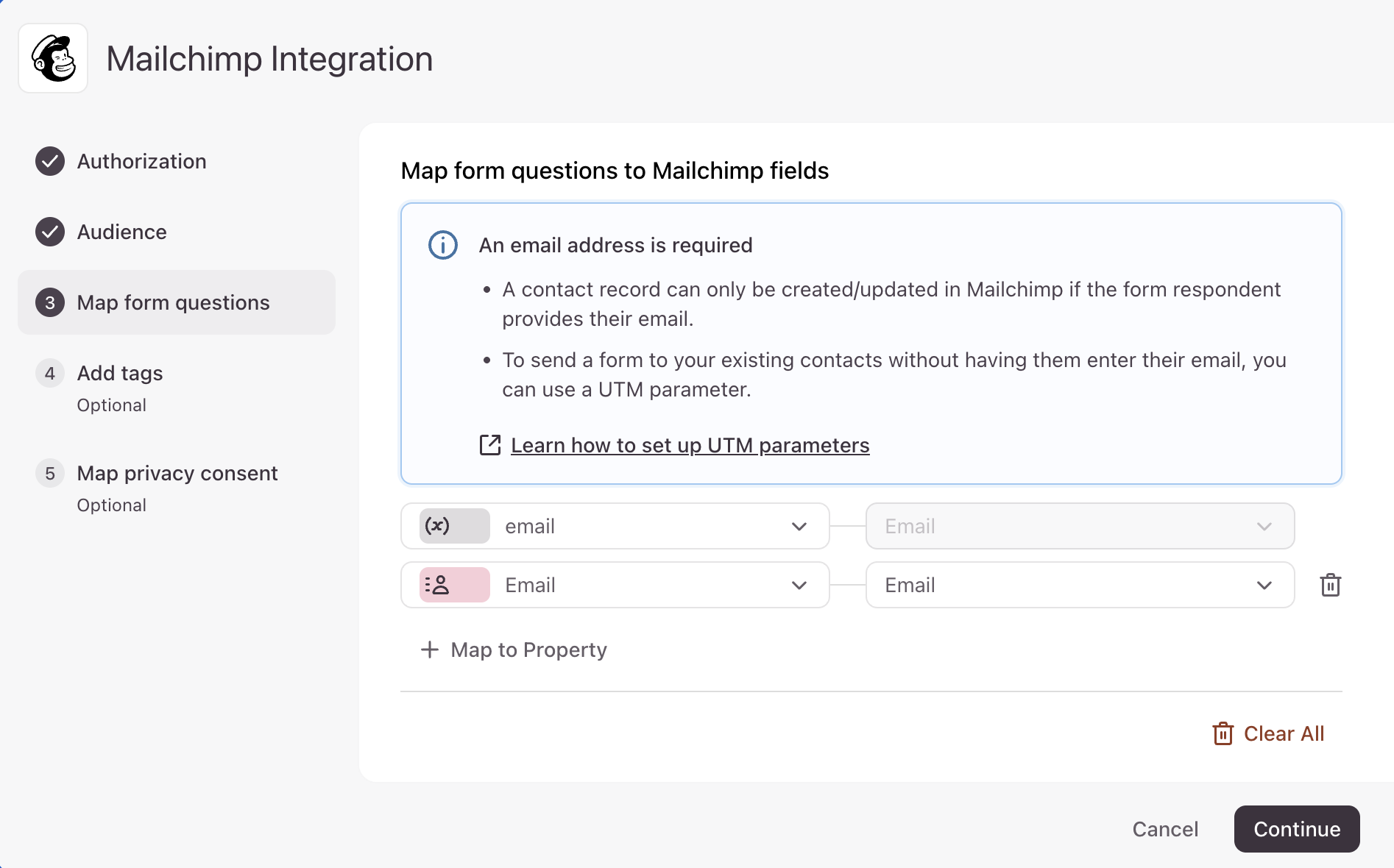Open the editable Email Mailchimp field dropdown
1394x868 pixels.
tap(1080, 585)
